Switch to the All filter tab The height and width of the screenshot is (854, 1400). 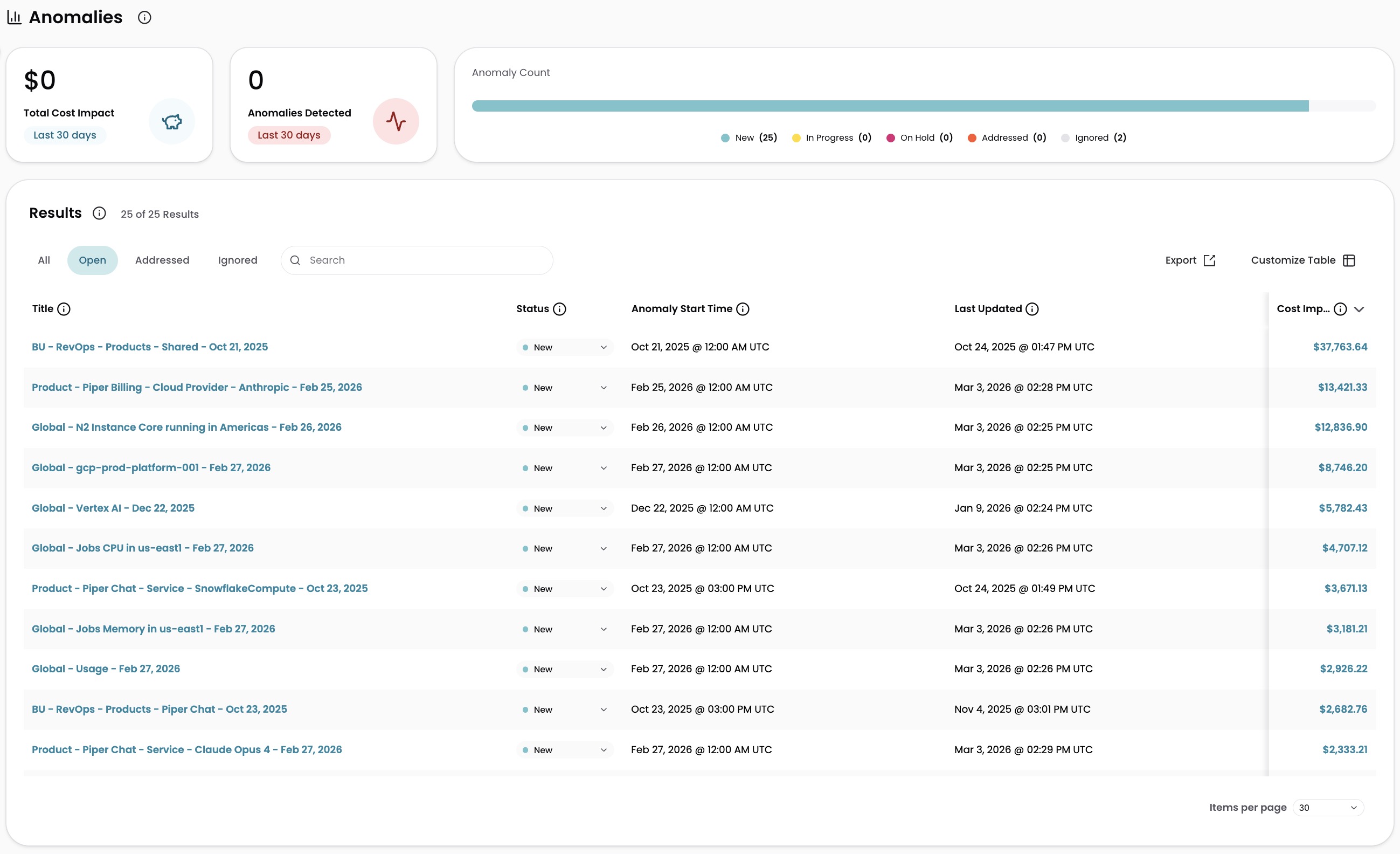point(44,260)
